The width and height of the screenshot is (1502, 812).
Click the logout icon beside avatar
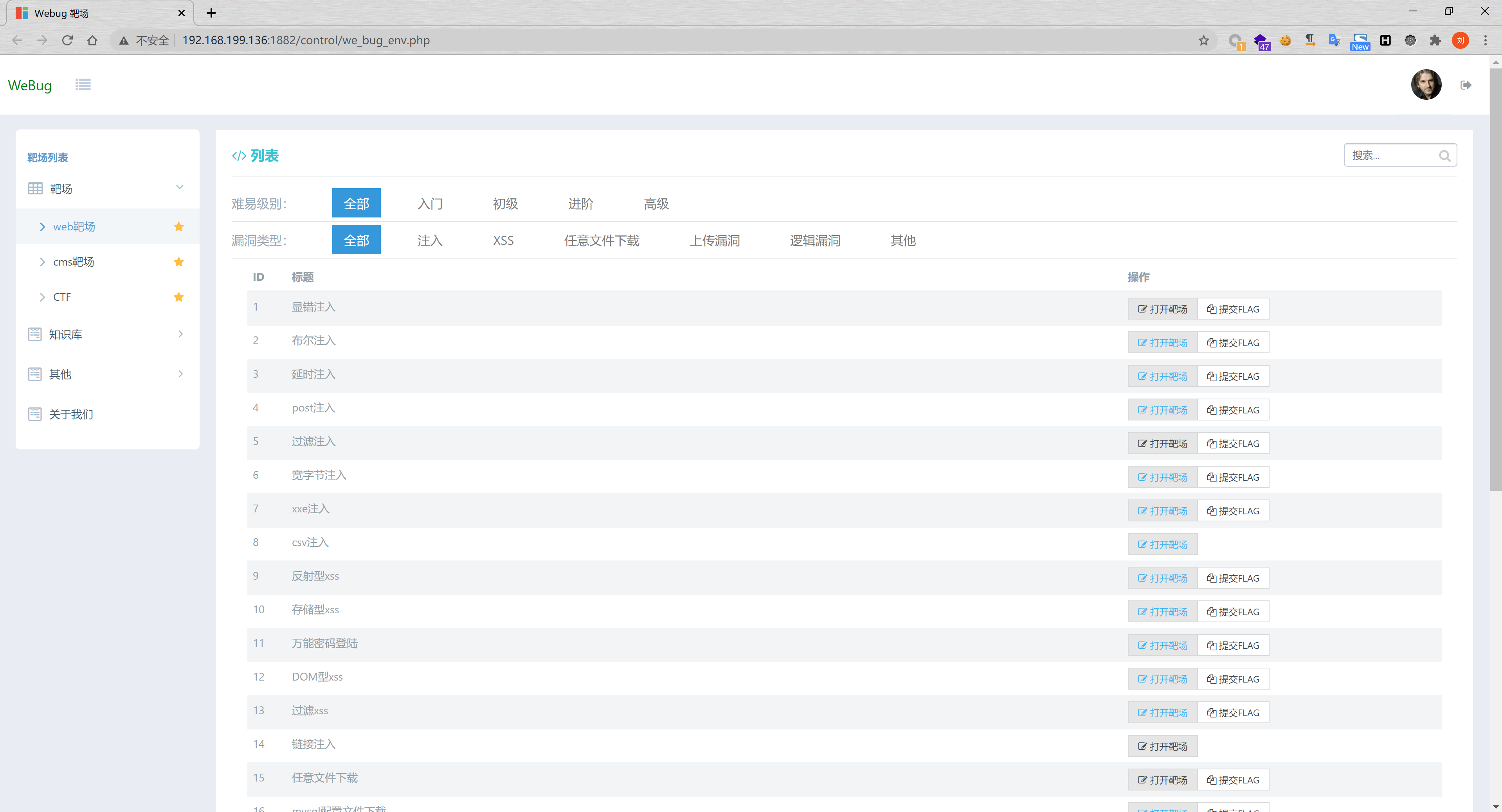click(x=1465, y=85)
